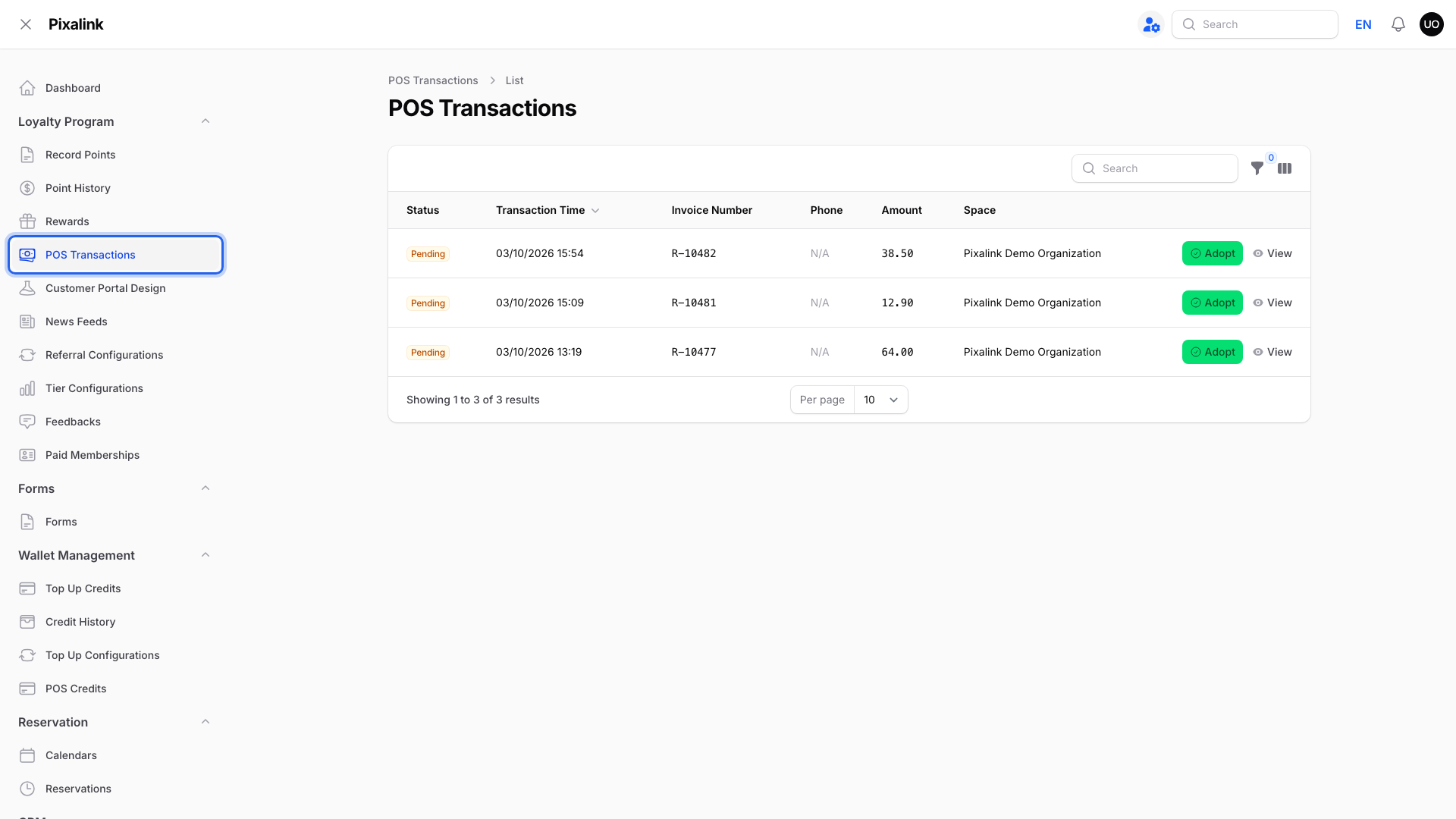
Task: Click the Point History dollar icon
Action: point(27,188)
